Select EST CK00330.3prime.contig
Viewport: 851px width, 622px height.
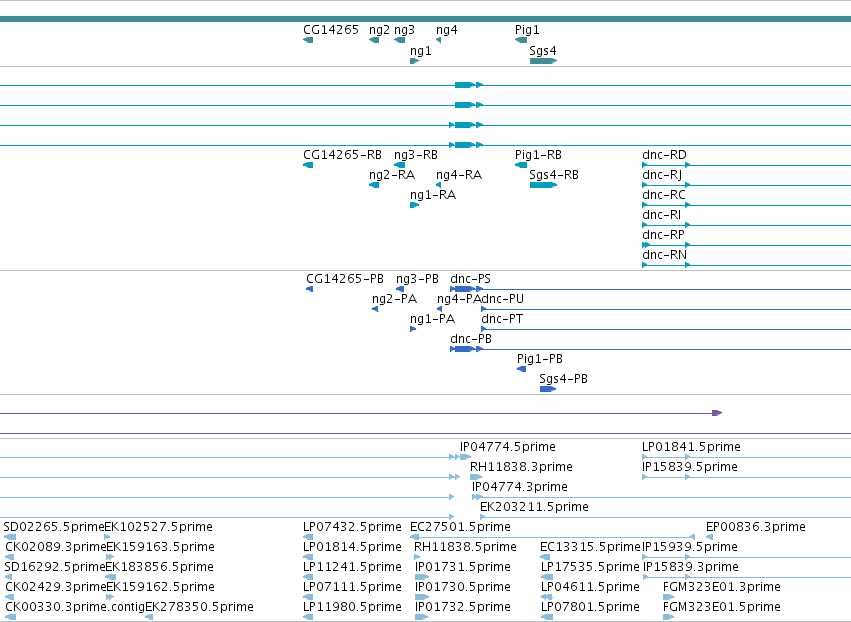(75, 607)
